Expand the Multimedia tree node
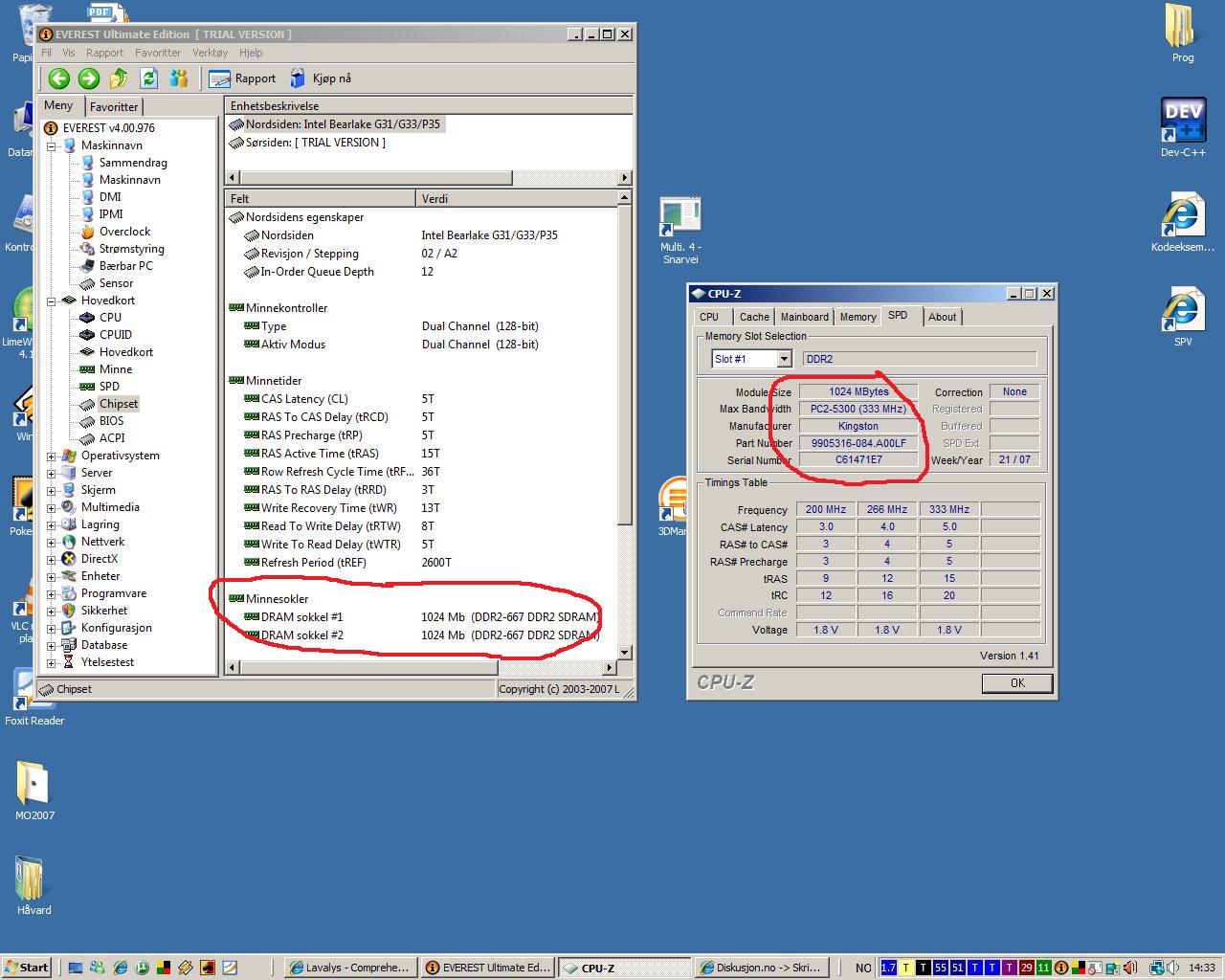 coord(52,507)
